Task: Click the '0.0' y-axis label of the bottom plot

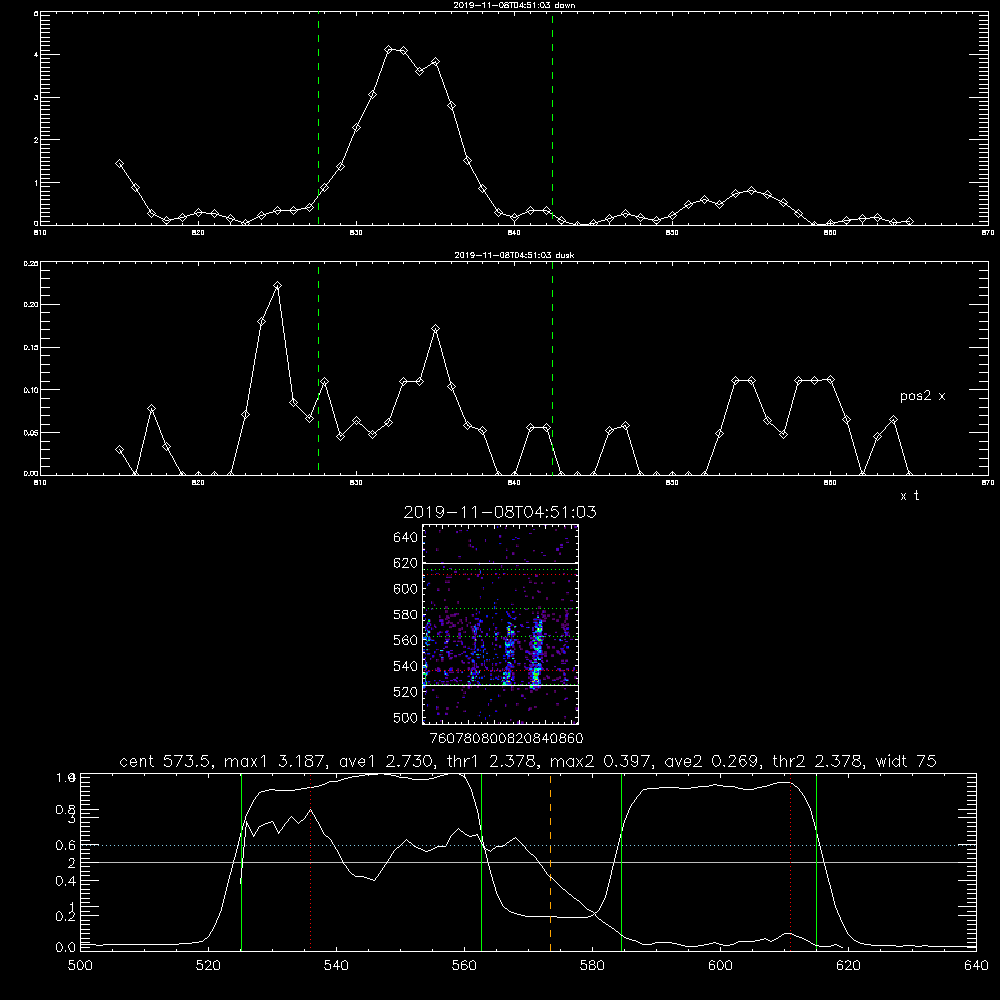Action: point(66,948)
